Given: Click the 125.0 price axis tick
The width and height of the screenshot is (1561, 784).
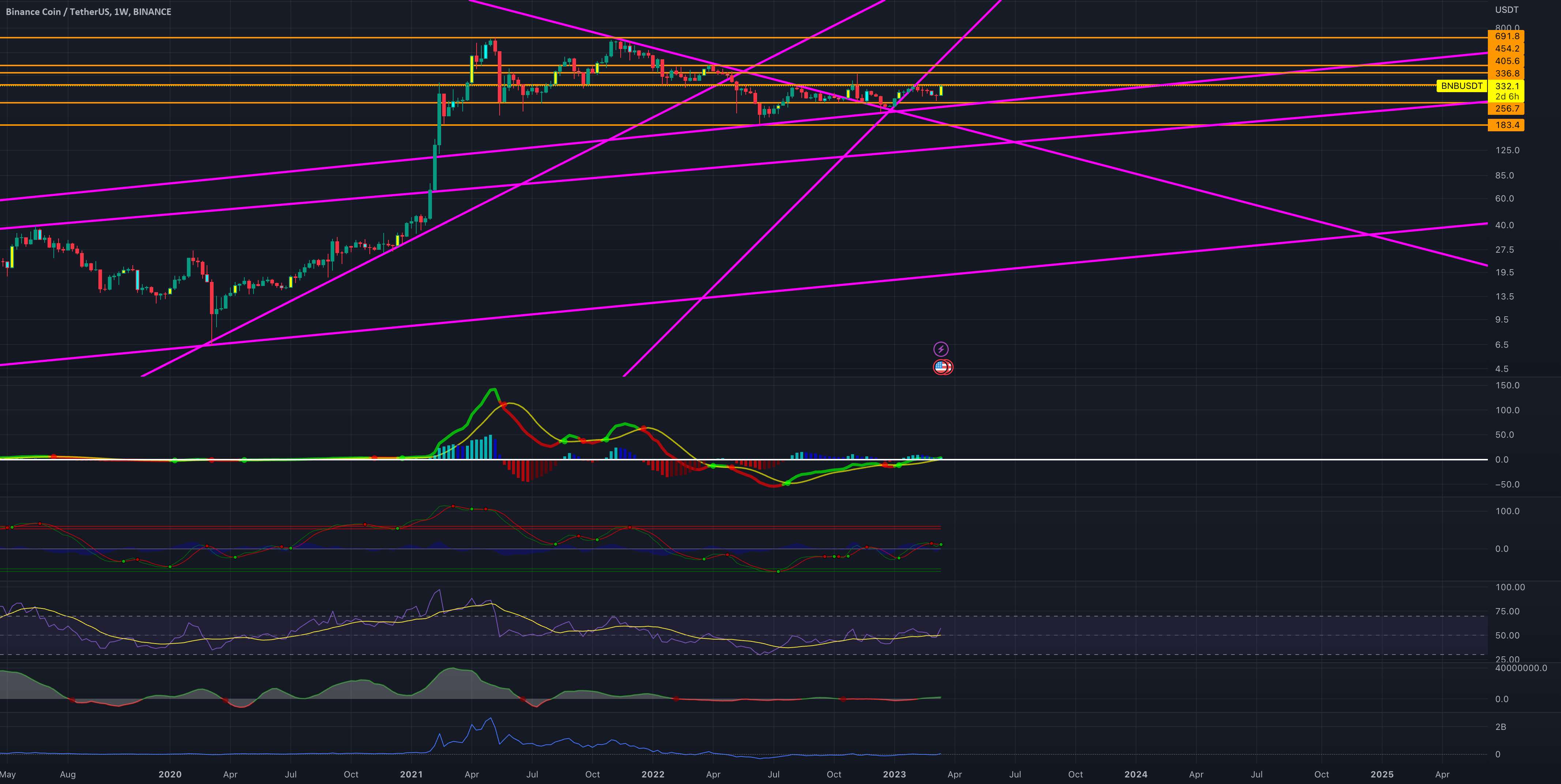Looking at the screenshot, I should pos(1507,150).
